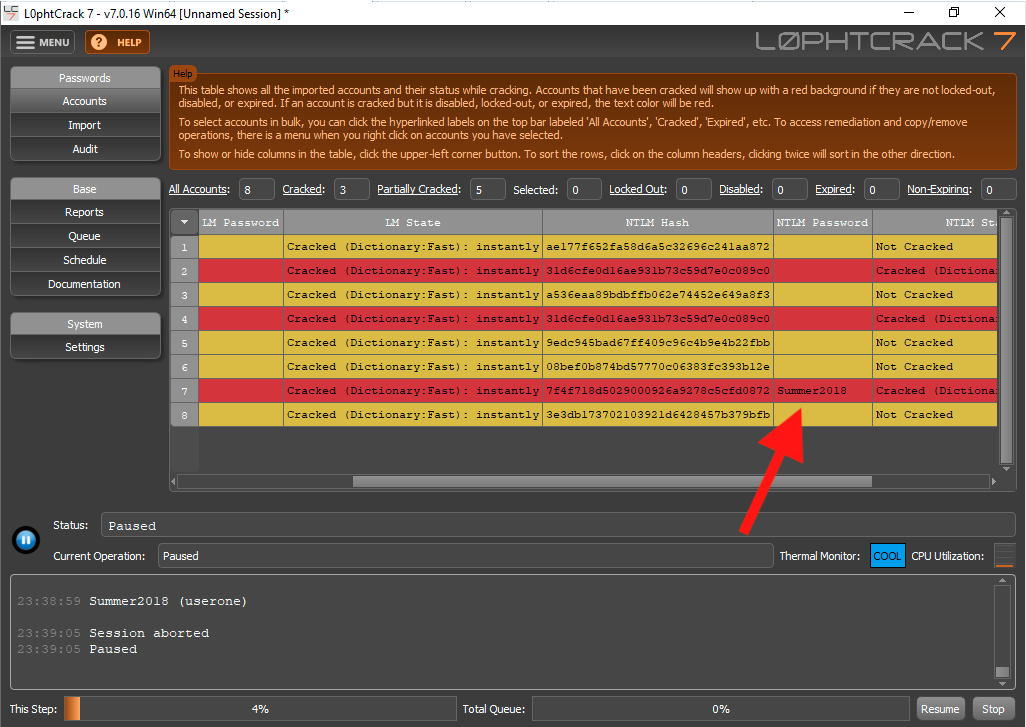Open the Reports page
1026x727 pixels.
(85, 212)
